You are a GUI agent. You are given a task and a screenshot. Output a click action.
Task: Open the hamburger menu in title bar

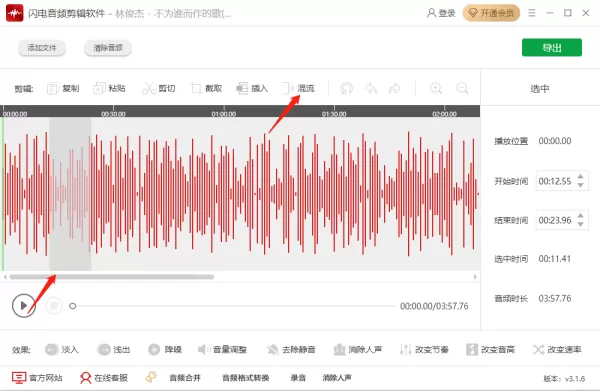532,13
